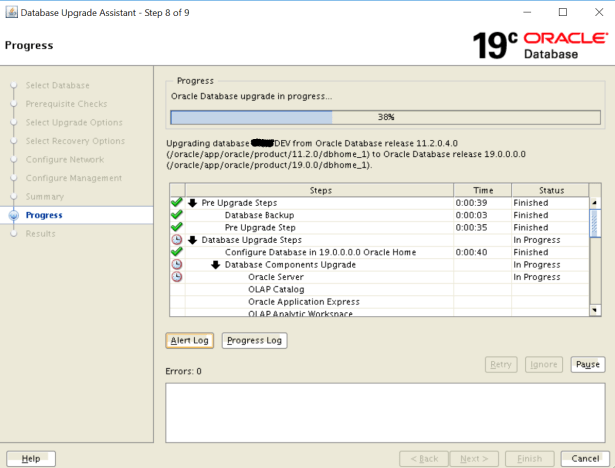Click green checkmark beside Database Backup
Viewport: 615px width, 468px height.
[x=177, y=215]
